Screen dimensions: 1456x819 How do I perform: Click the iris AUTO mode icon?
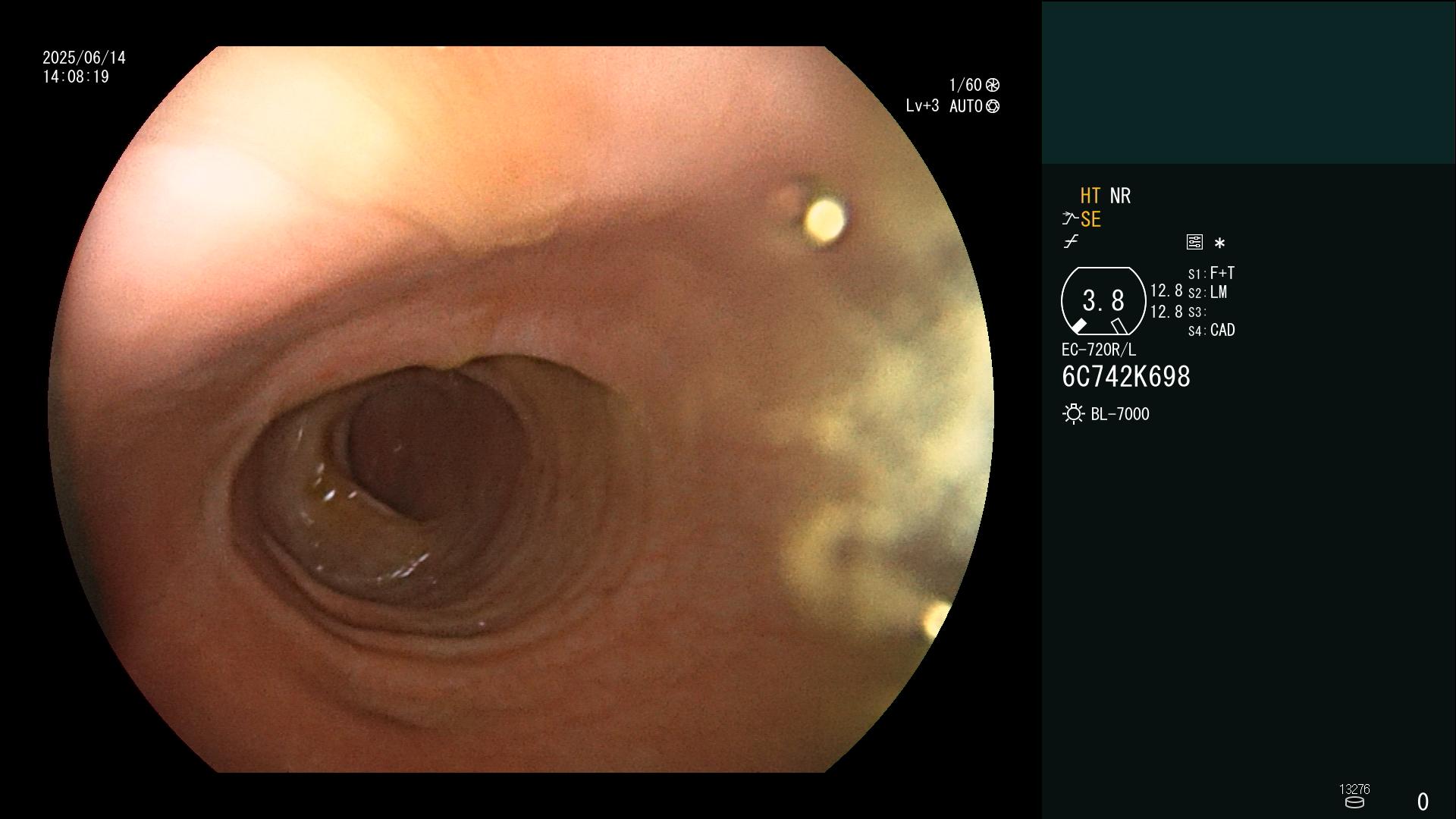[x=993, y=106]
